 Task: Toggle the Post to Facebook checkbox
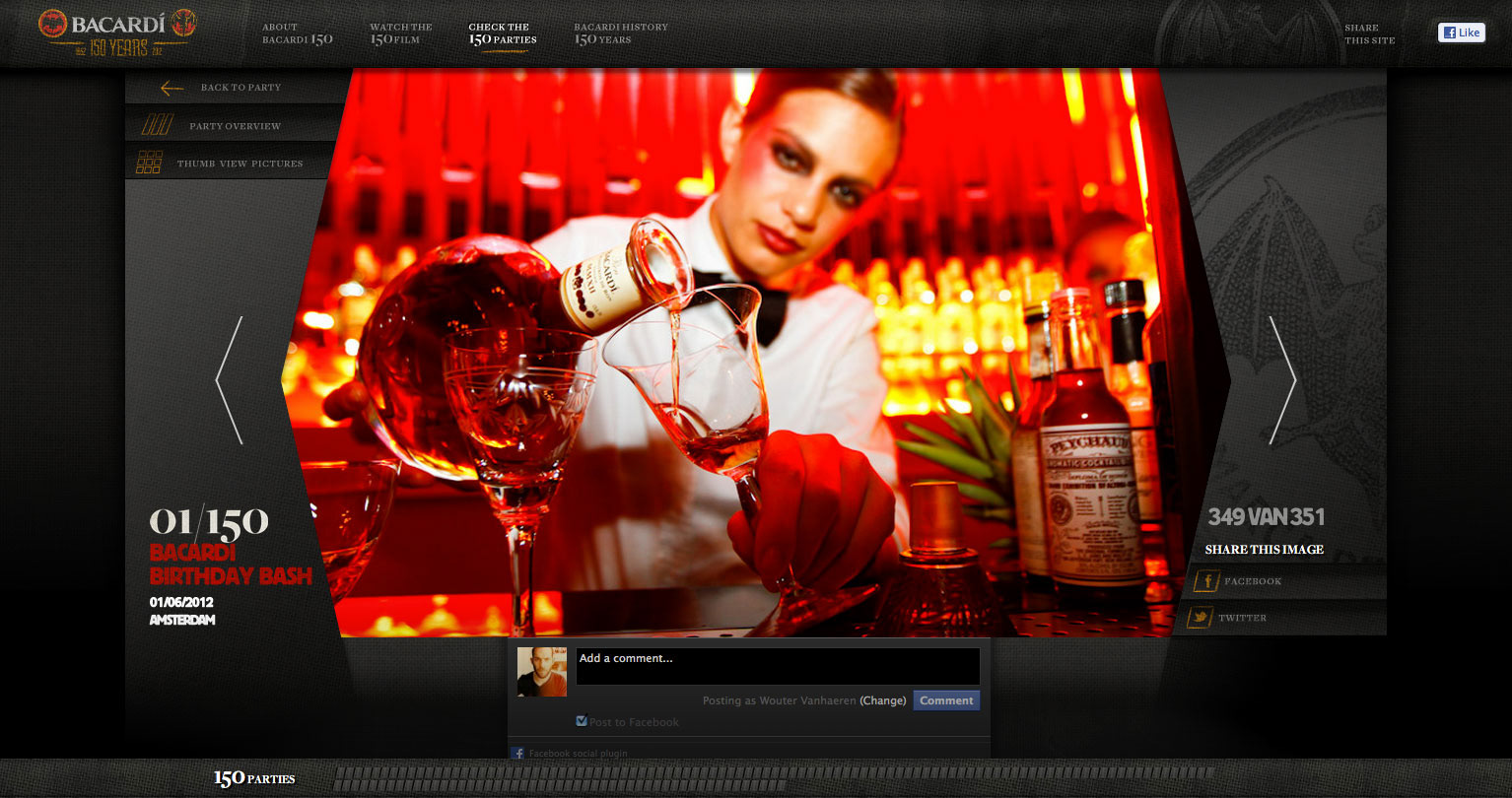582,721
